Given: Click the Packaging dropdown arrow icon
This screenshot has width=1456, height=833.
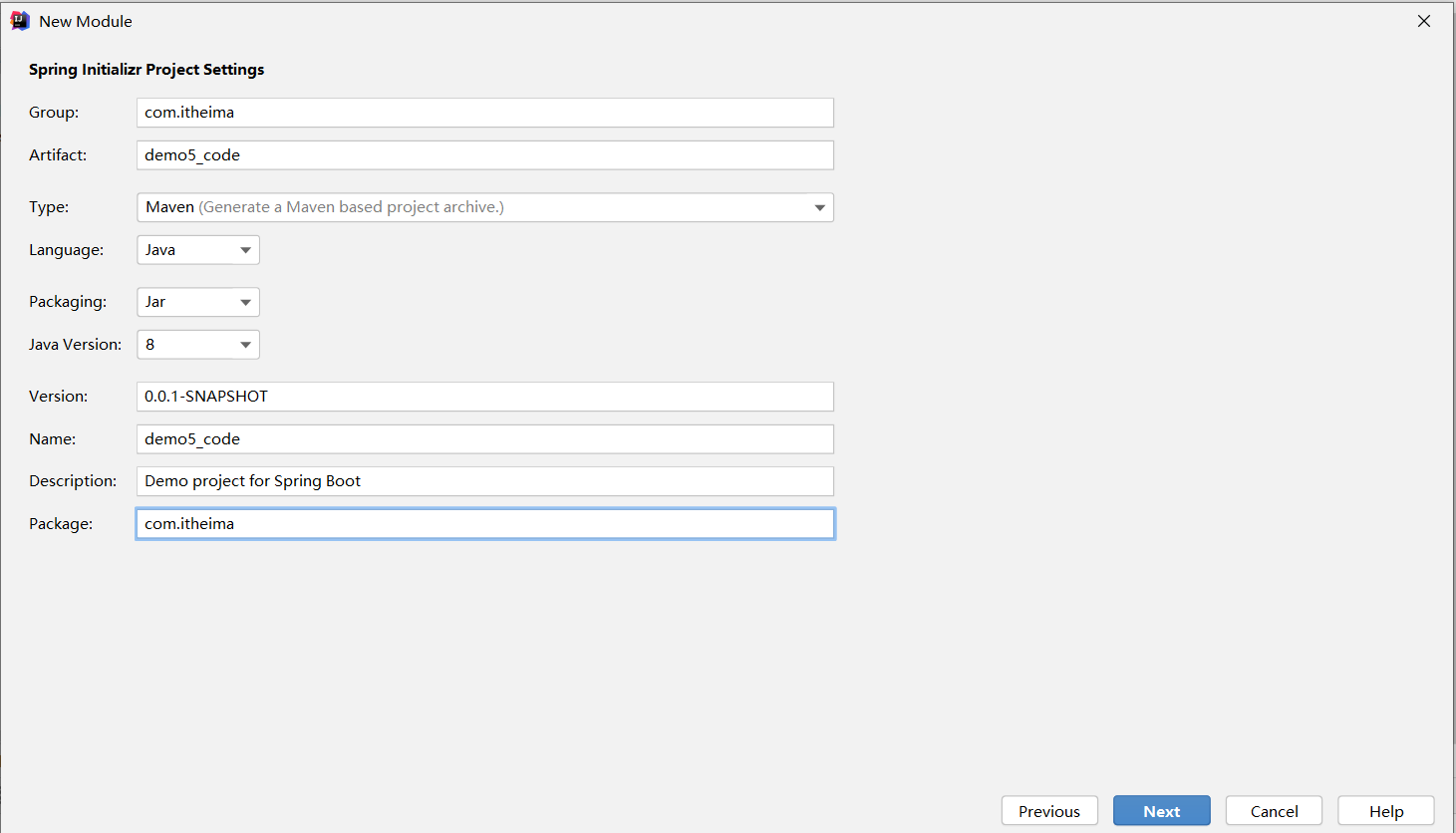Looking at the screenshot, I should tap(245, 302).
